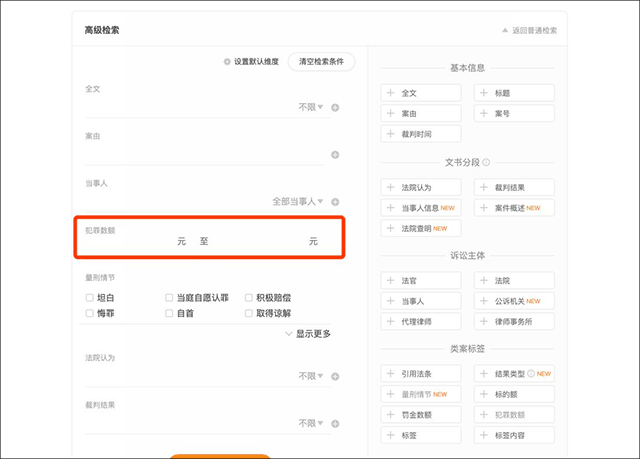Viewport: 640px width, 459px height.
Task: Tick the 当庭自愿认罪 checkbox
Action: point(170,297)
